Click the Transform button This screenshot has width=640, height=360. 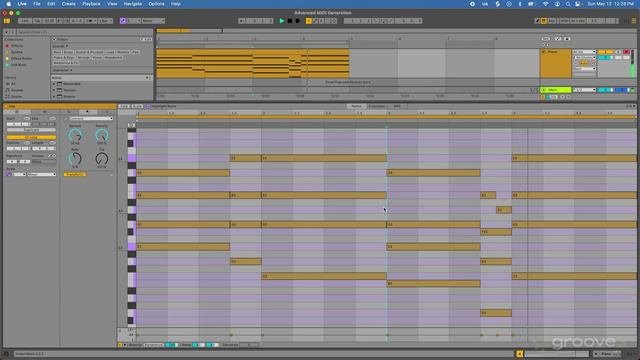tap(75, 174)
